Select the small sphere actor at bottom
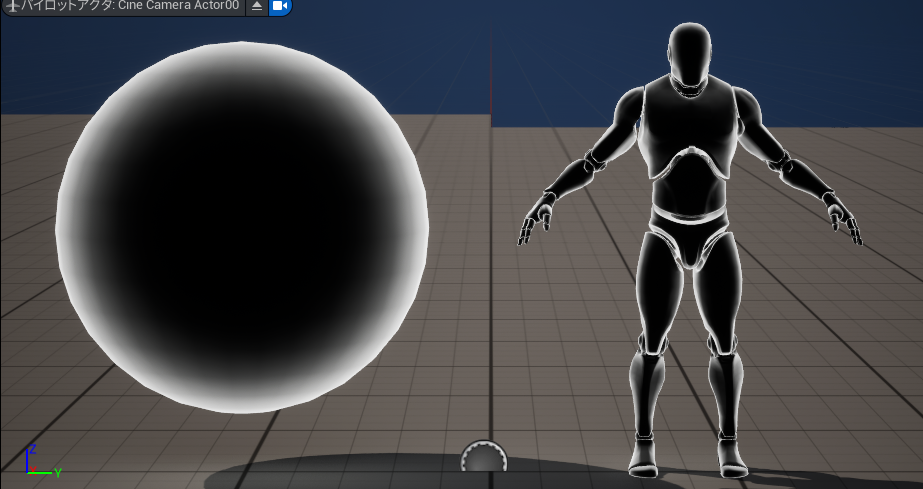 (x=484, y=456)
